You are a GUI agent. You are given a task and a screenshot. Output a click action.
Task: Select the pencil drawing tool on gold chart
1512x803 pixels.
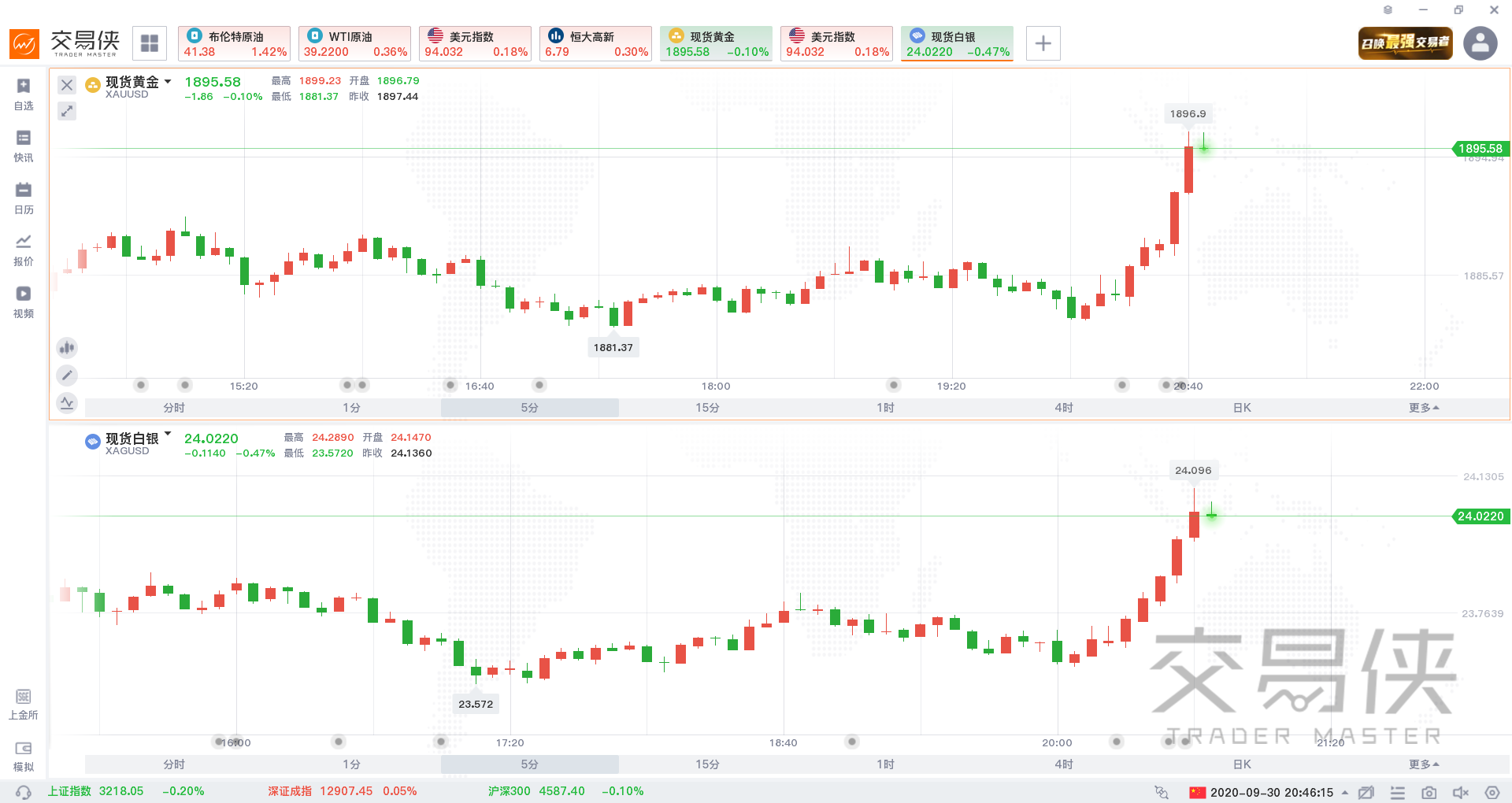[67, 376]
